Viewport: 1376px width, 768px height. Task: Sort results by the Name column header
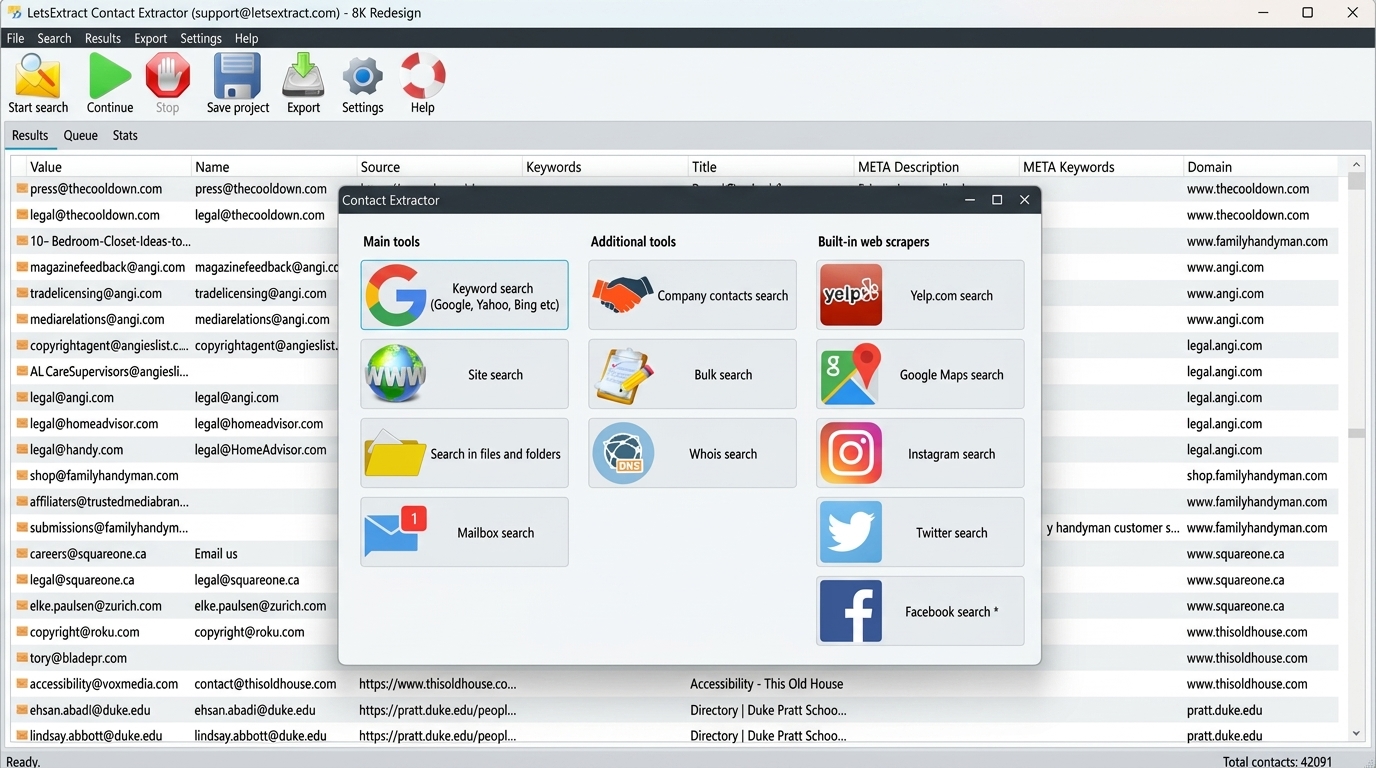pyautogui.click(x=274, y=167)
